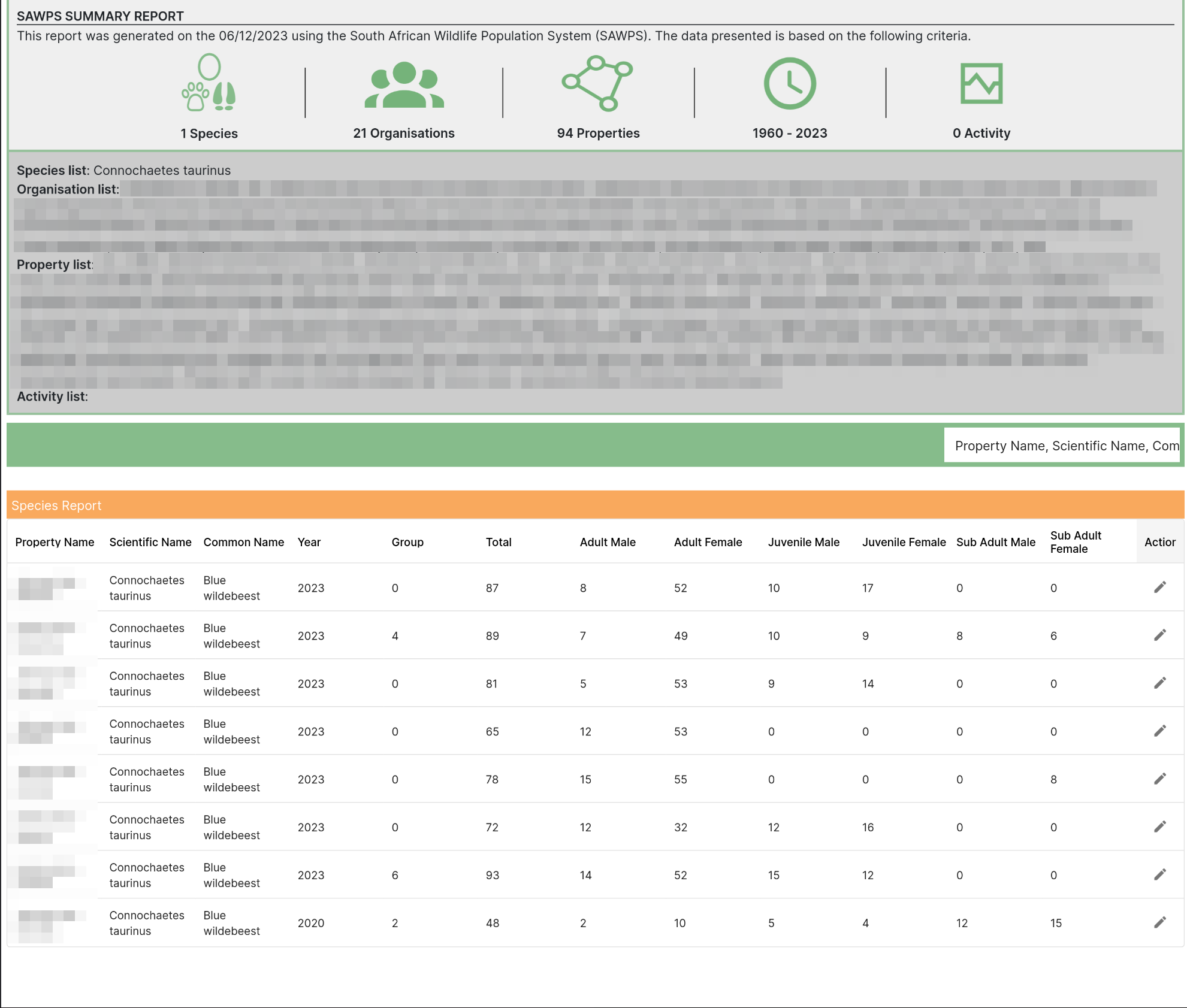Click the Common Name column header
This screenshot has height=1008, width=1187.
pos(244,542)
